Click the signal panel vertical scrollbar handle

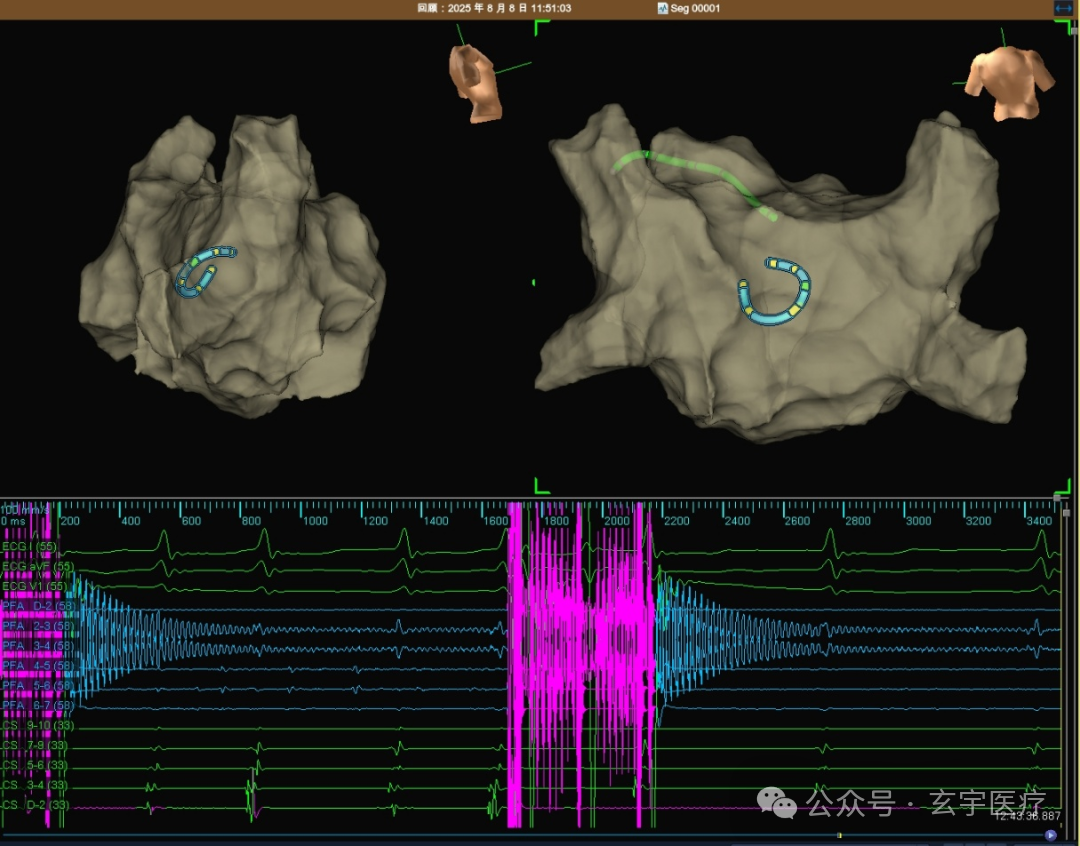pos(1066,513)
